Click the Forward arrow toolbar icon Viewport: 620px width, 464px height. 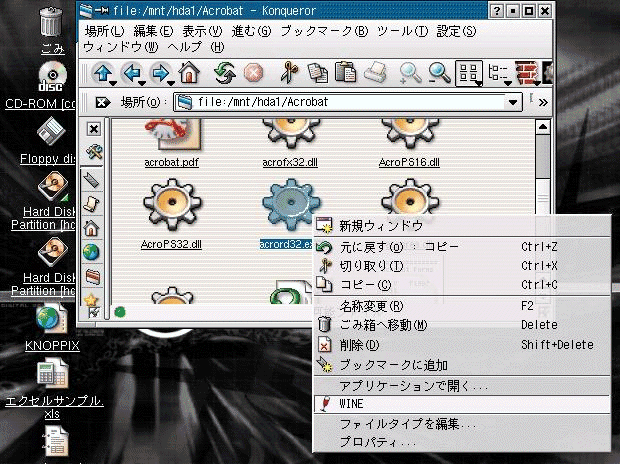click(160, 73)
